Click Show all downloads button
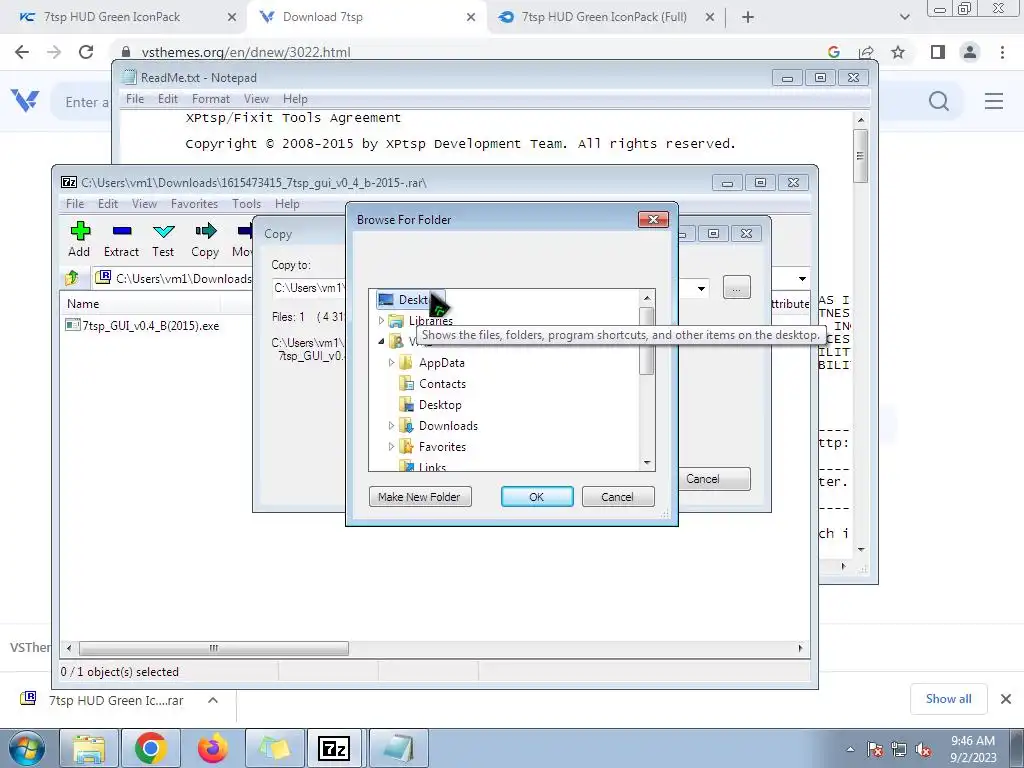The image size is (1024, 768). click(948, 699)
